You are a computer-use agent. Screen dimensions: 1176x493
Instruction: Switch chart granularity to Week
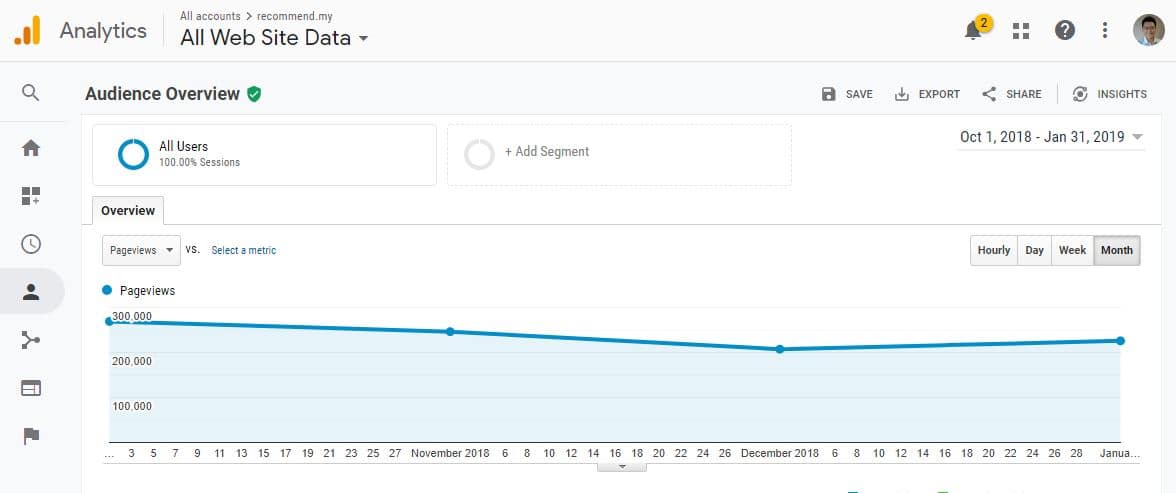1072,251
